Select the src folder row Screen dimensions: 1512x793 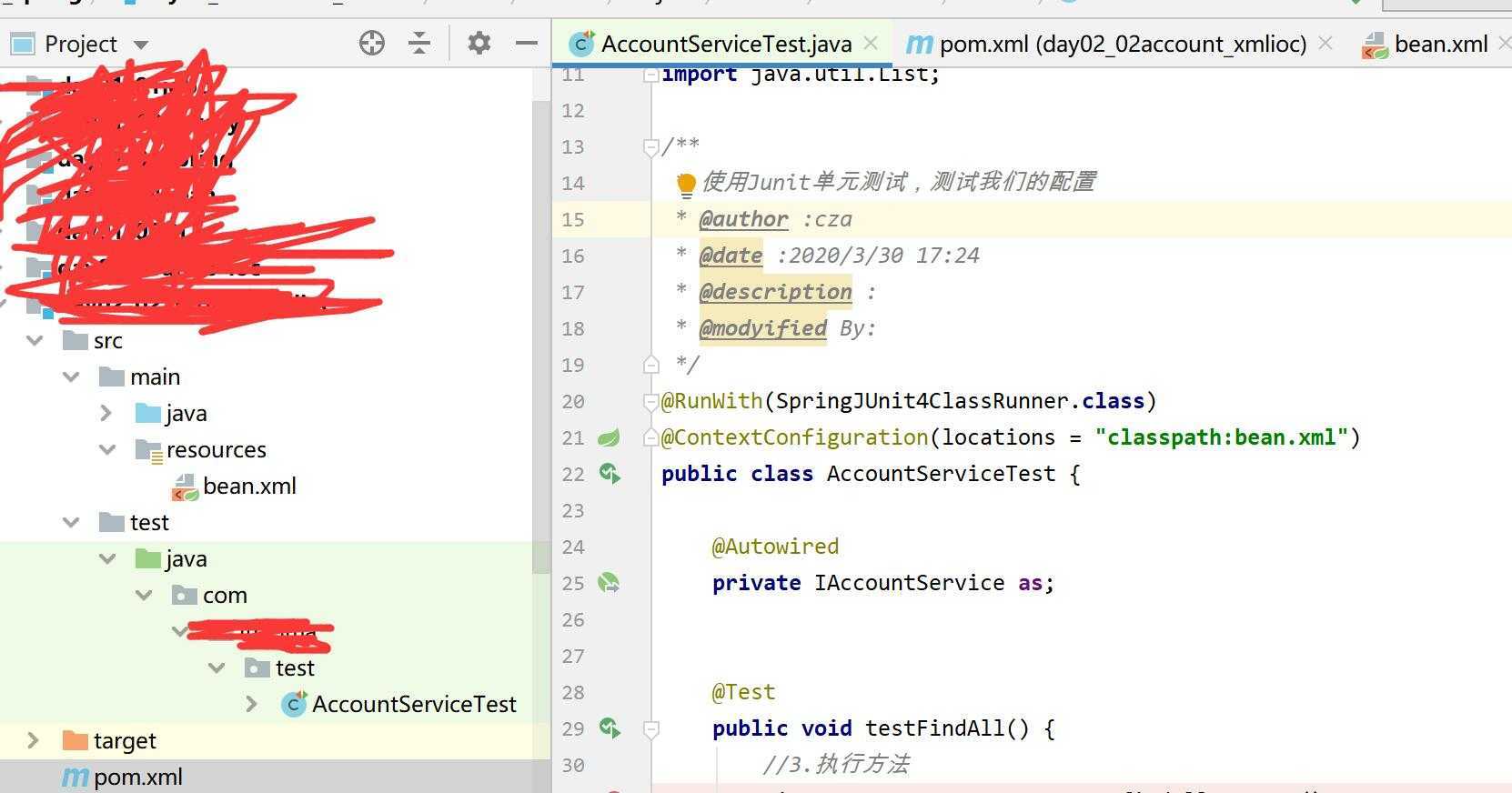(266, 340)
